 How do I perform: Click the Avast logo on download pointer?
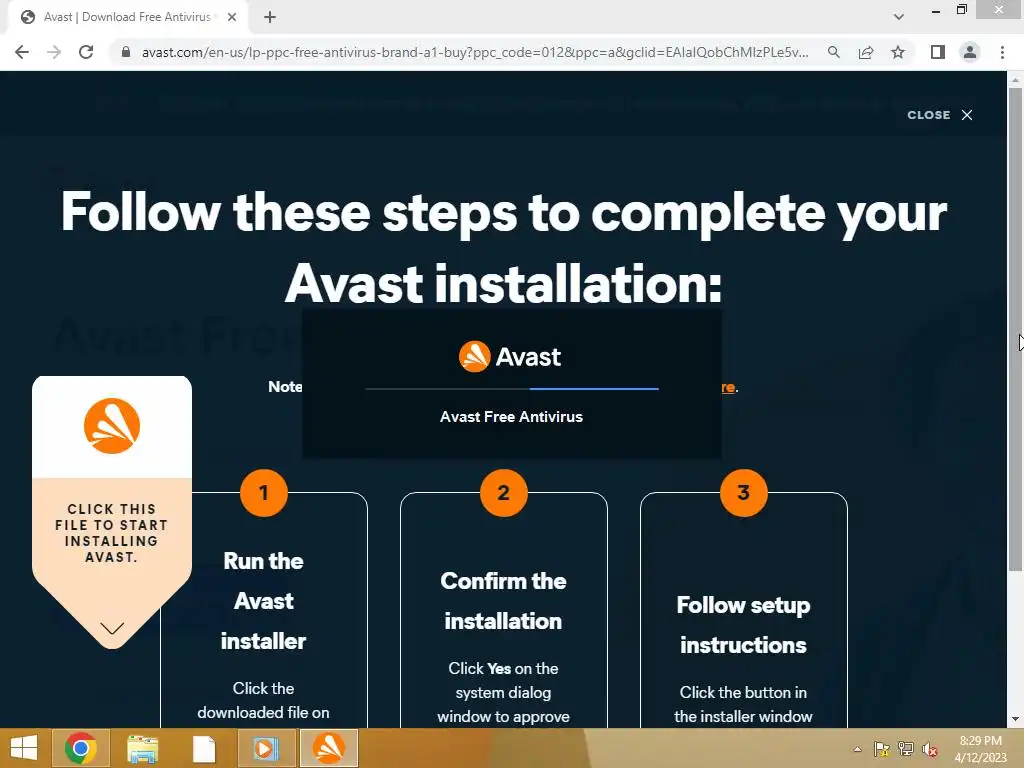112,426
